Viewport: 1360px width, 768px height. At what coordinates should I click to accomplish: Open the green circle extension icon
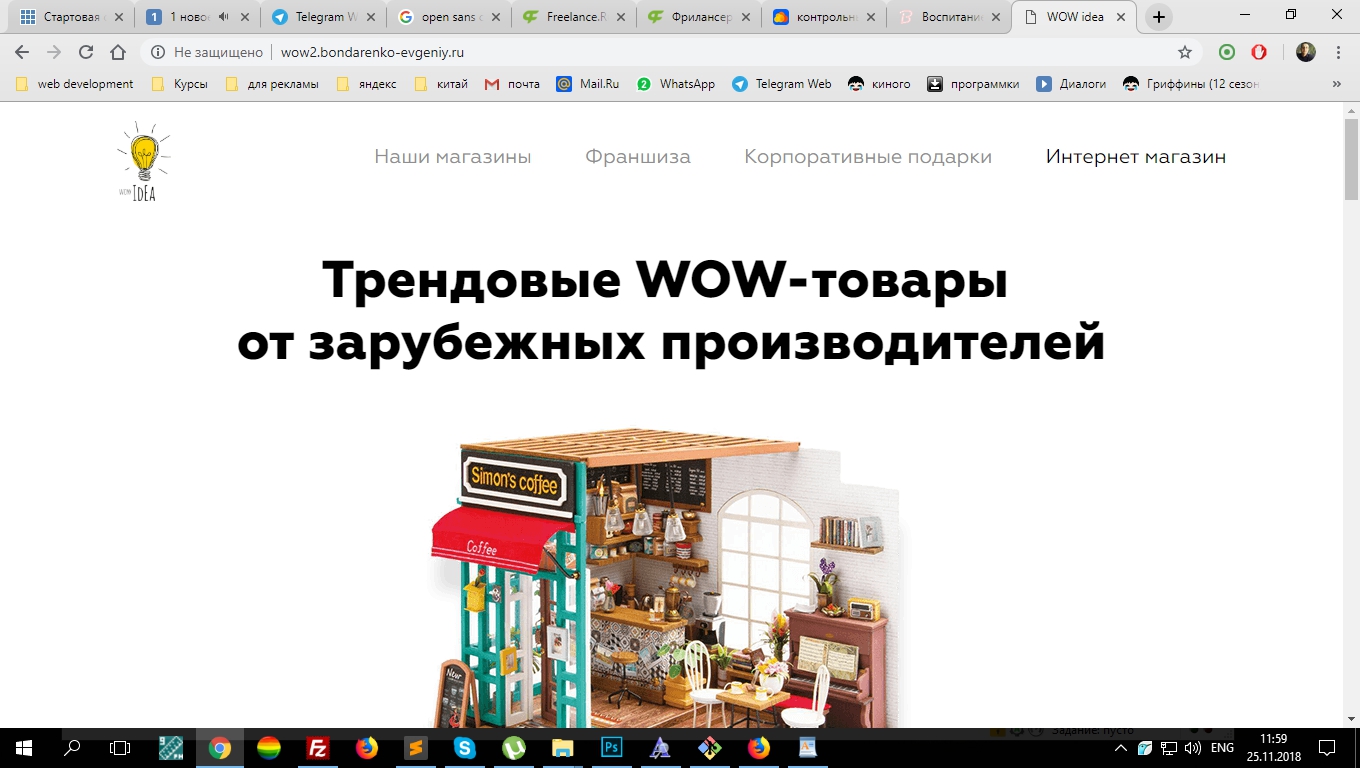pyautogui.click(x=1227, y=52)
